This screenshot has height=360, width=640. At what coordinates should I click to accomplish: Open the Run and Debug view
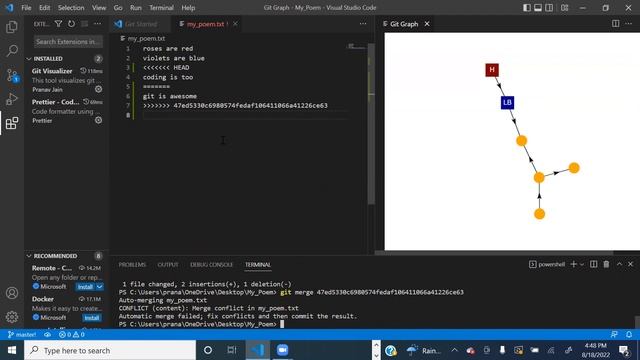click(x=12, y=99)
